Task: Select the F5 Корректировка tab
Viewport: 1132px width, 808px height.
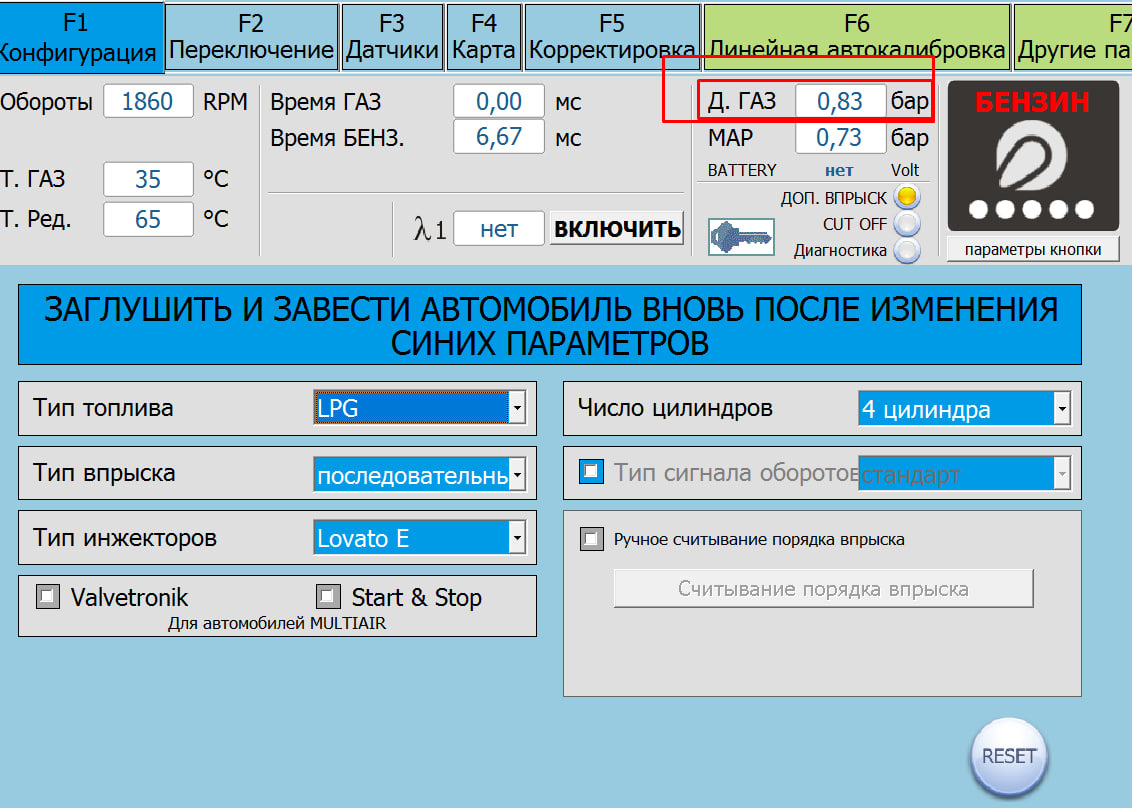Action: [612, 38]
